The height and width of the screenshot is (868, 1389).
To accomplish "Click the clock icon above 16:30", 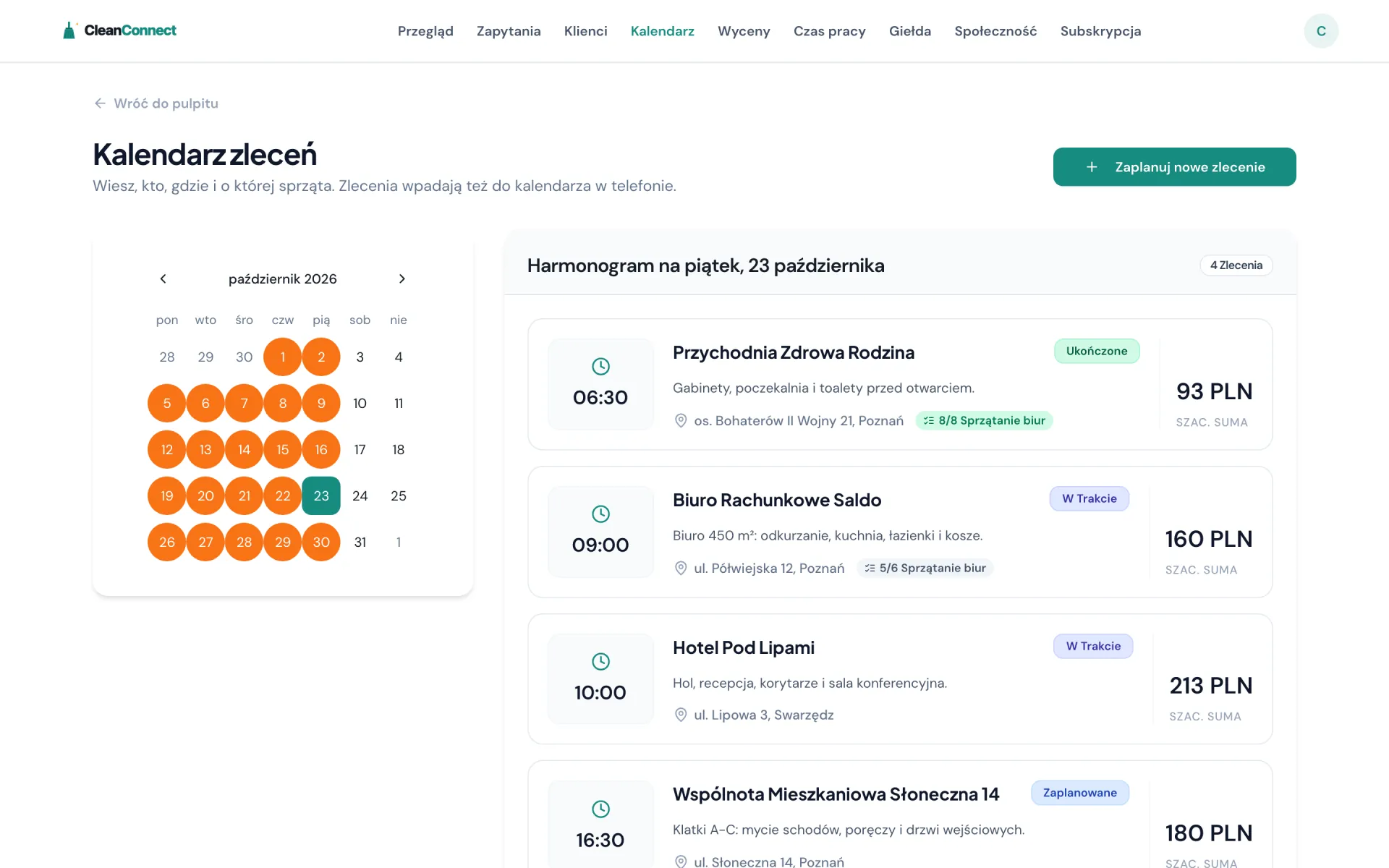I will click(600, 809).
